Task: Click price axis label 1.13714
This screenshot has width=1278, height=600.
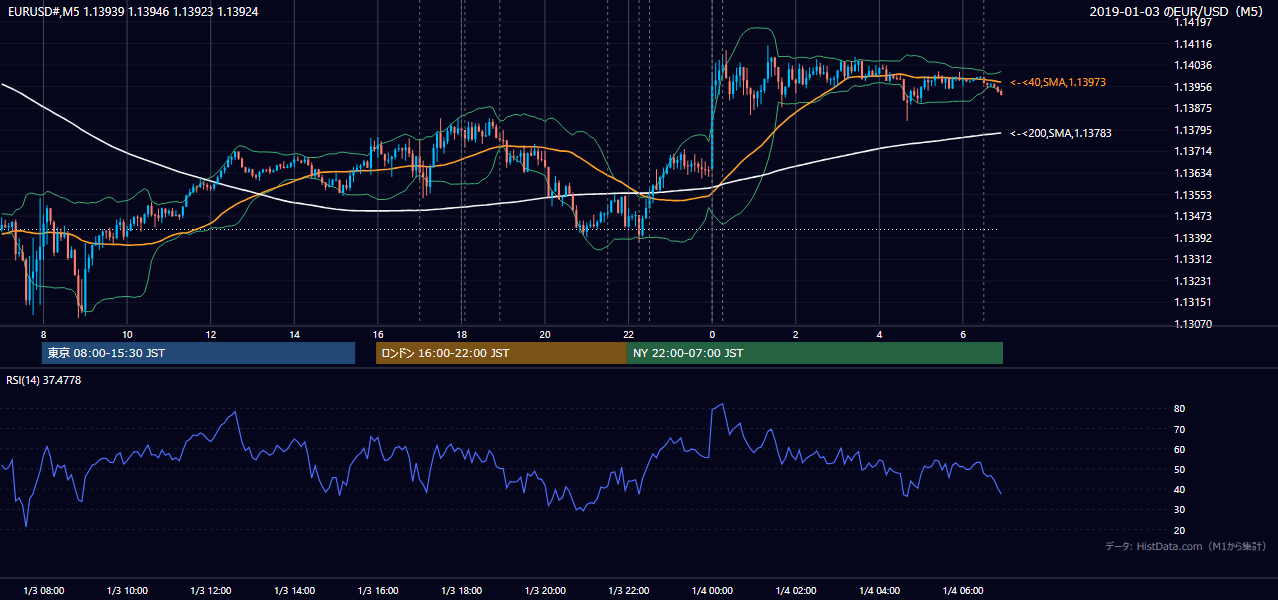Action: pos(1192,151)
